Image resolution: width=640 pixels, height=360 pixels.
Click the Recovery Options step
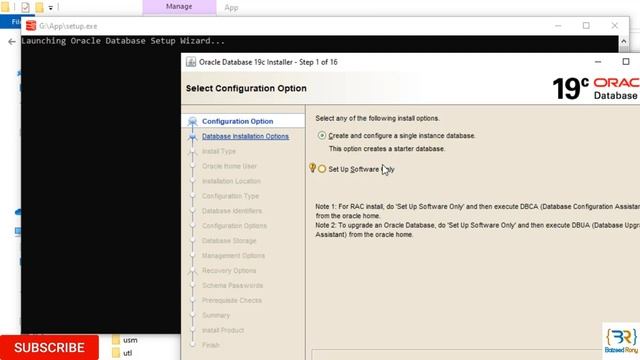(229, 271)
